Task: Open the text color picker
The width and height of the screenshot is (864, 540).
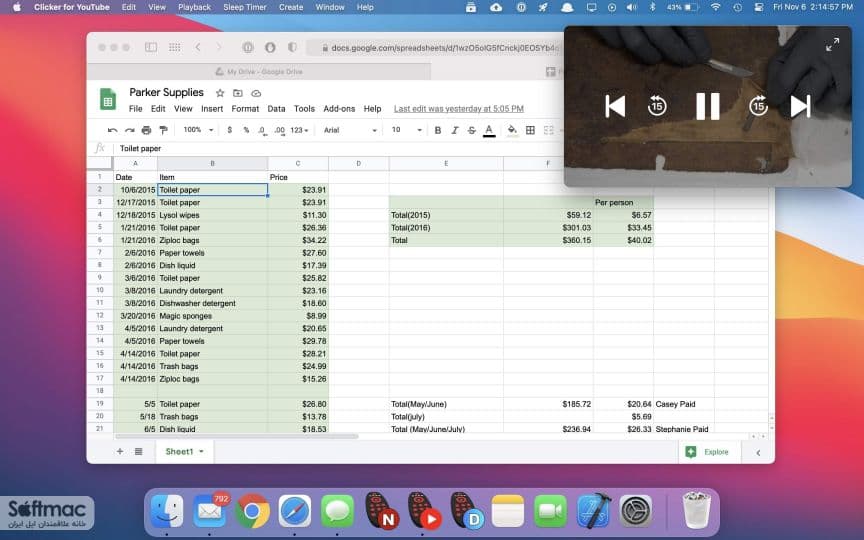Action: (489, 131)
